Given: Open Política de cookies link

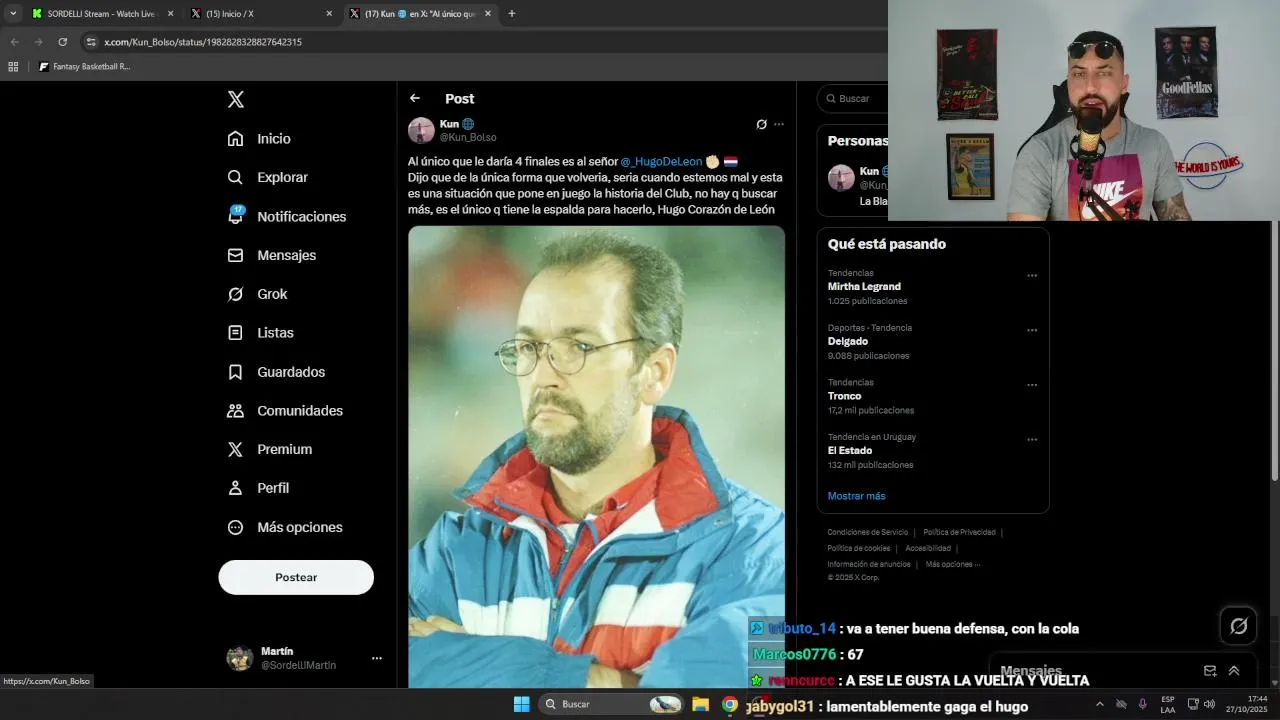Looking at the screenshot, I should [x=858, y=548].
